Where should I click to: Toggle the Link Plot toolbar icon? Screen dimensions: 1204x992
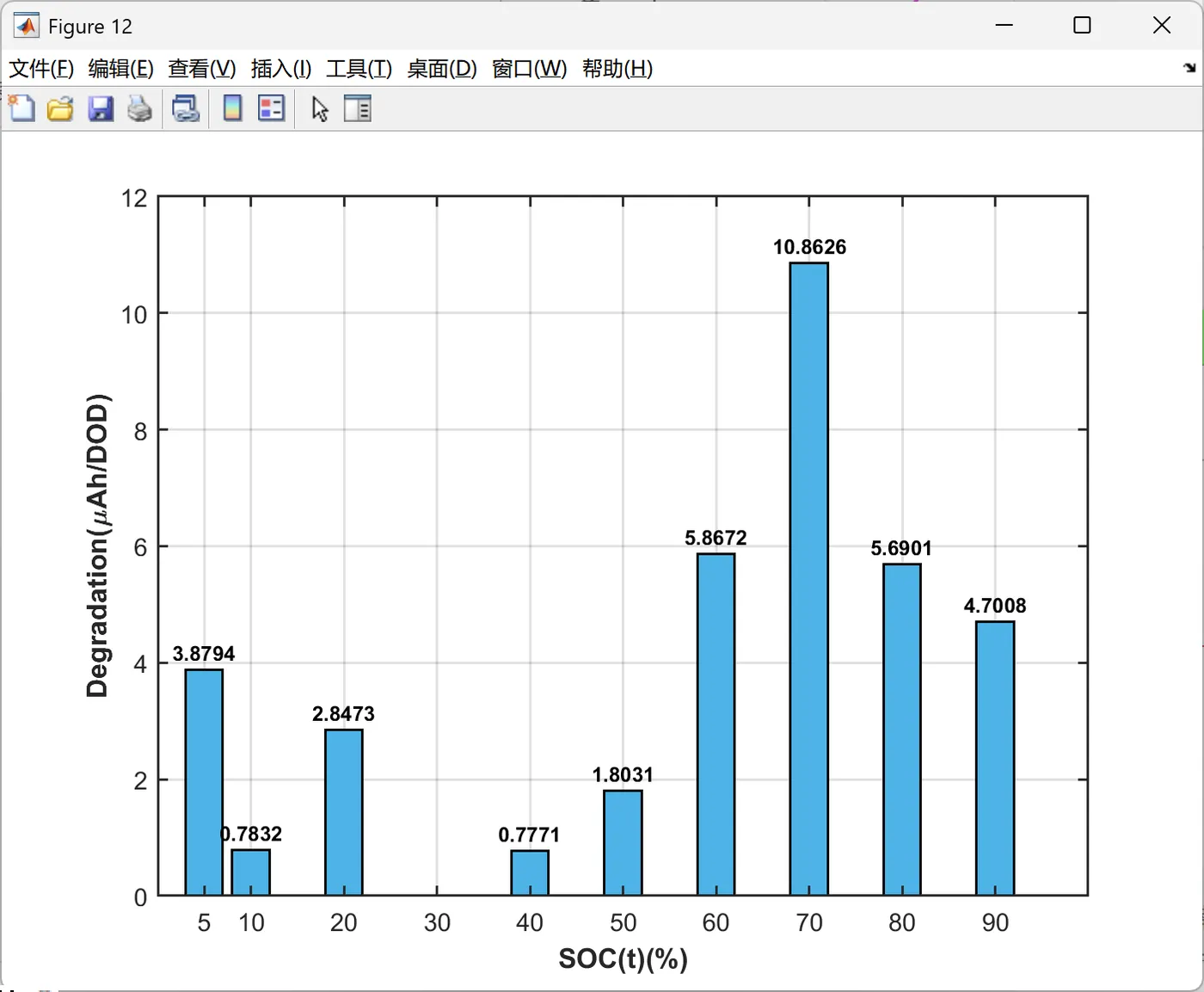pos(186,108)
